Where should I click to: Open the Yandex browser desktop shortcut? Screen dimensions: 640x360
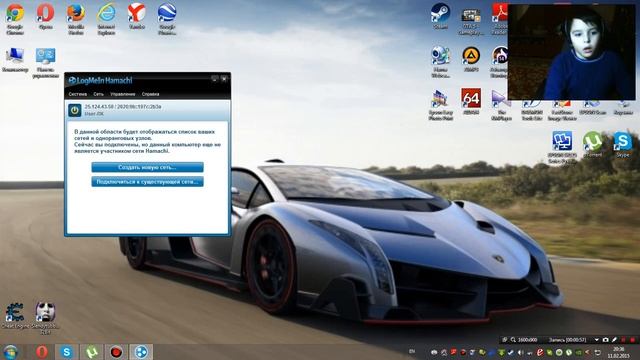coord(137,17)
